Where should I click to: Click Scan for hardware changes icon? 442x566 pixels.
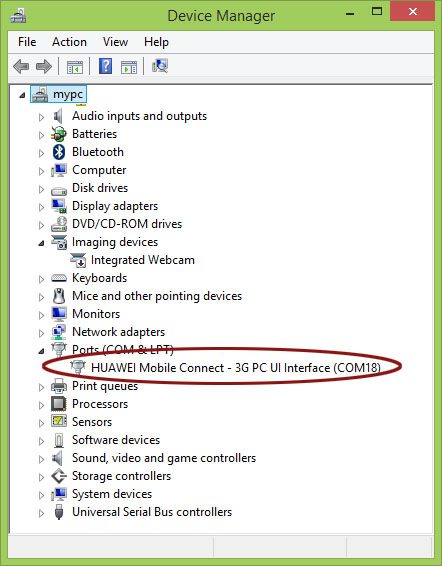tap(160, 66)
